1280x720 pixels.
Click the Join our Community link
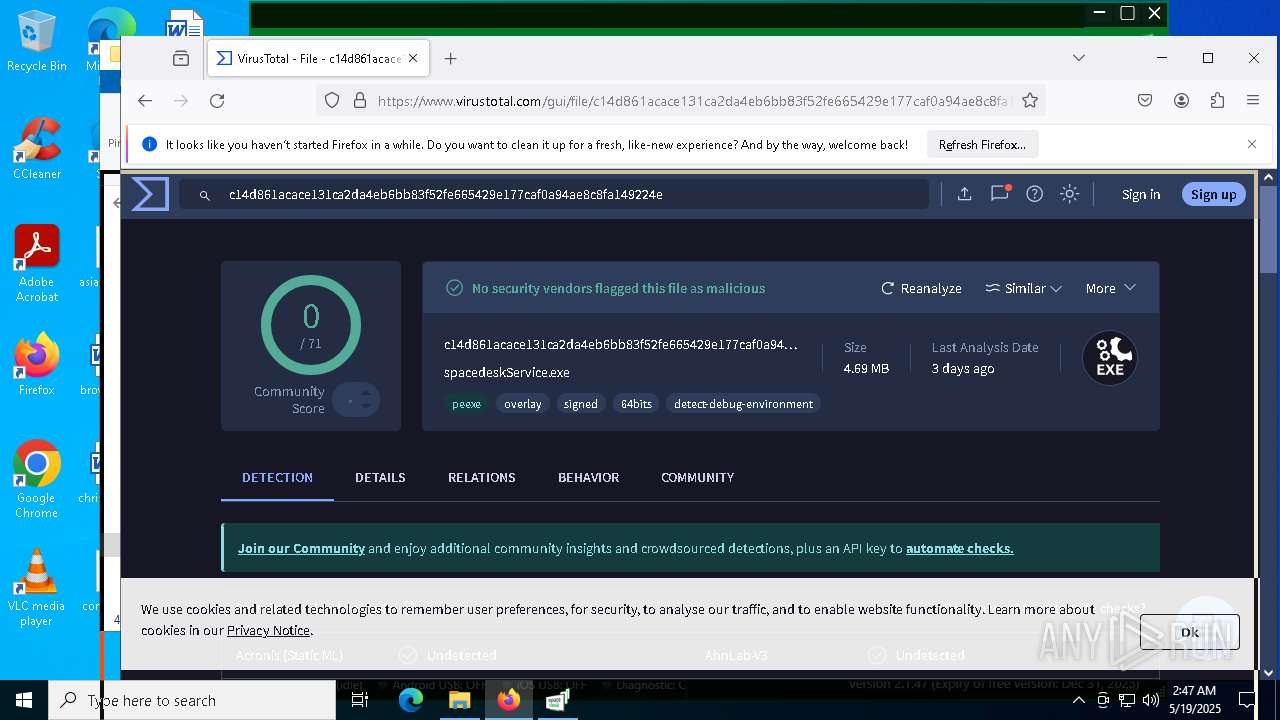tap(301, 548)
